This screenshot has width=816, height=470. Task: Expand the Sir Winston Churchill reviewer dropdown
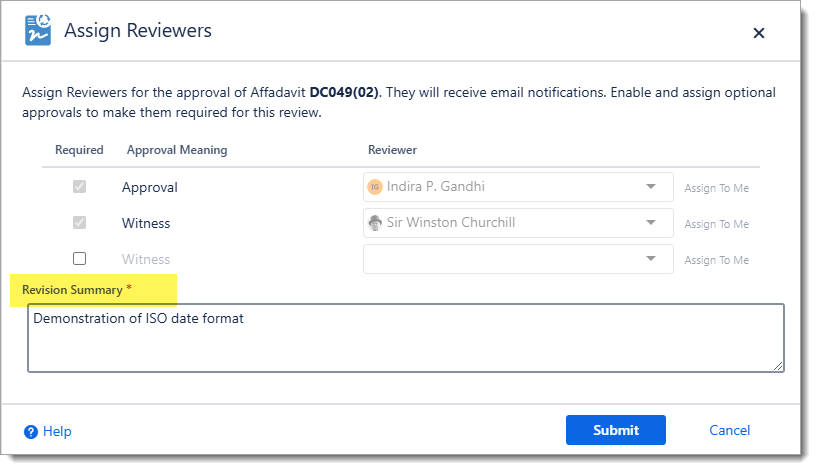pyautogui.click(x=651, y=223)
